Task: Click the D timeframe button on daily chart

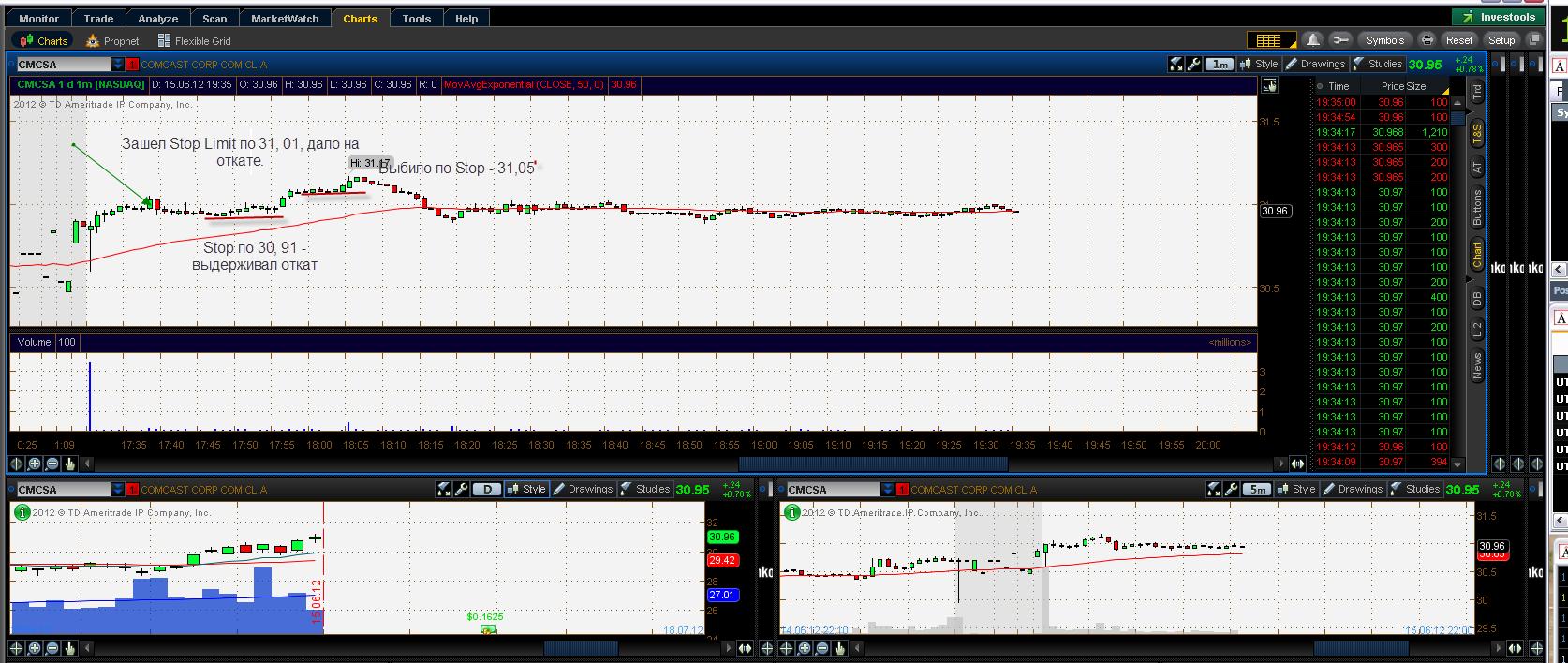Action: pyautogui.click(x=486, y=489)
